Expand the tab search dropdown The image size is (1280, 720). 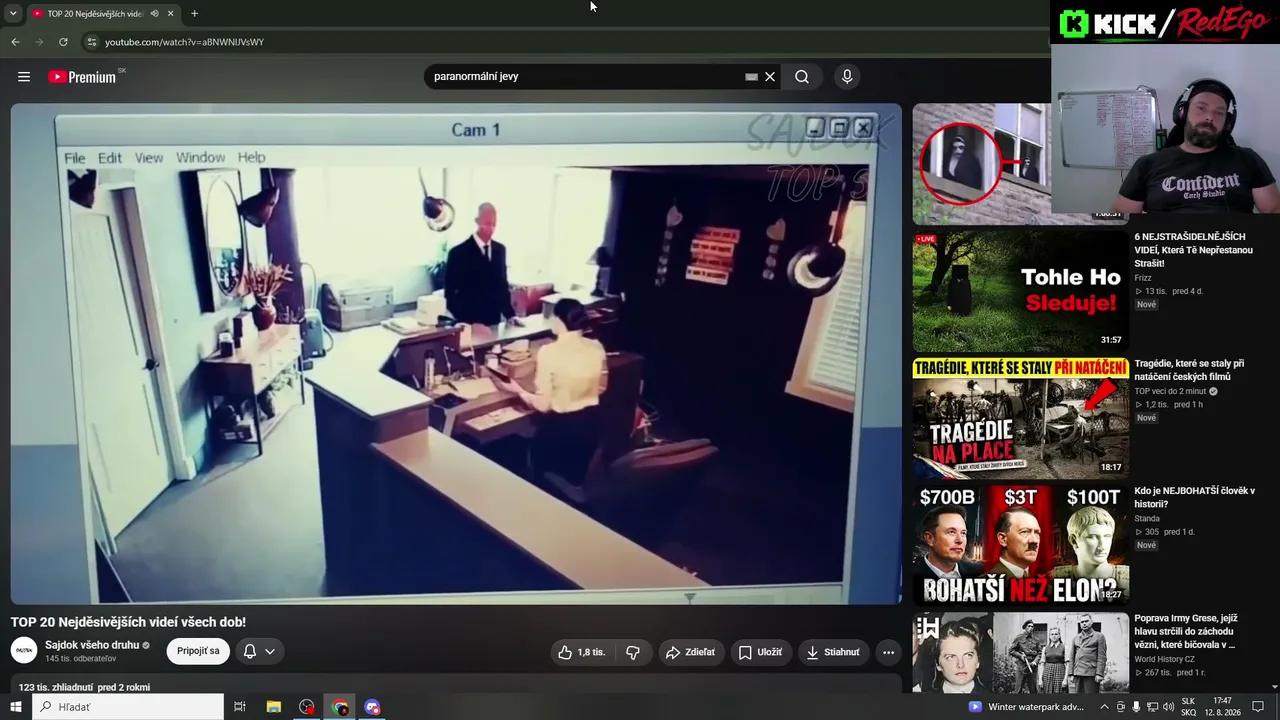coord(13,13)
